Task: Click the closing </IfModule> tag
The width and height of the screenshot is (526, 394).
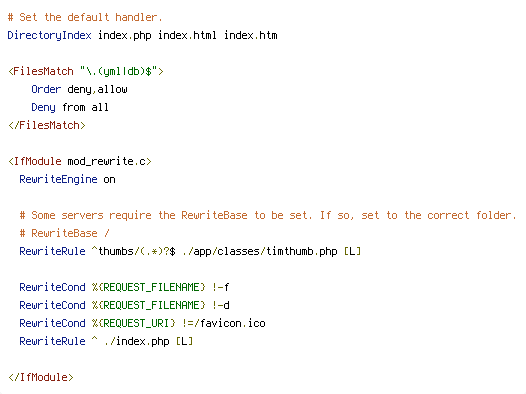Action: (x=41, y=377)
